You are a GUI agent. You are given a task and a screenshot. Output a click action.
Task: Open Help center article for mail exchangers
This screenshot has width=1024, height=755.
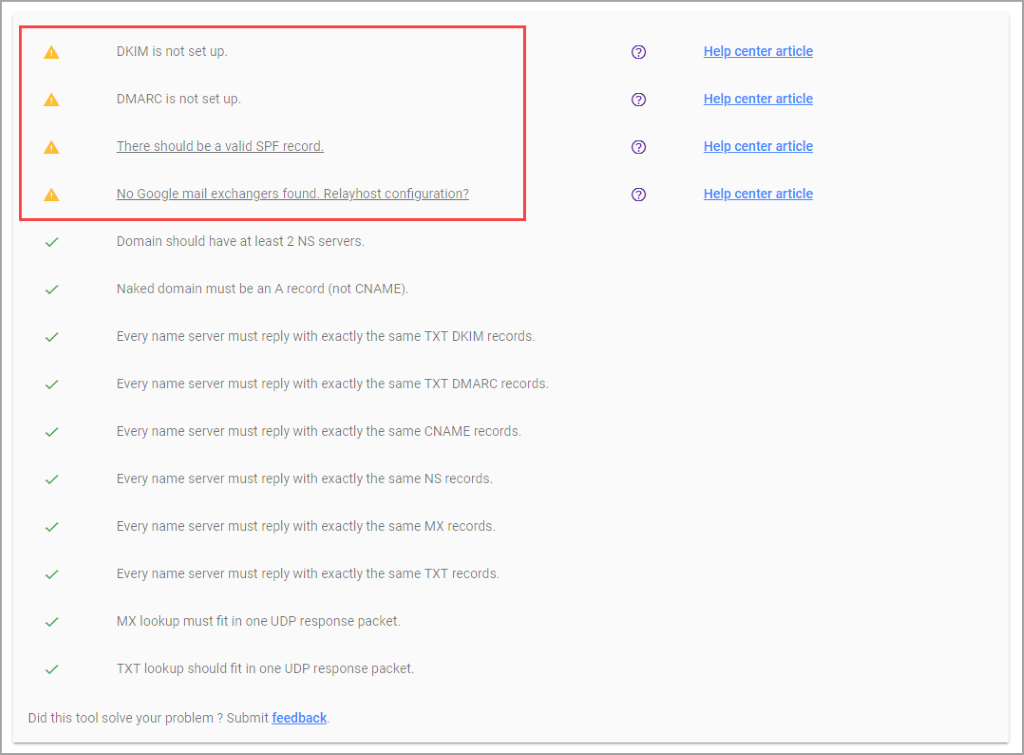pos(758,194)
